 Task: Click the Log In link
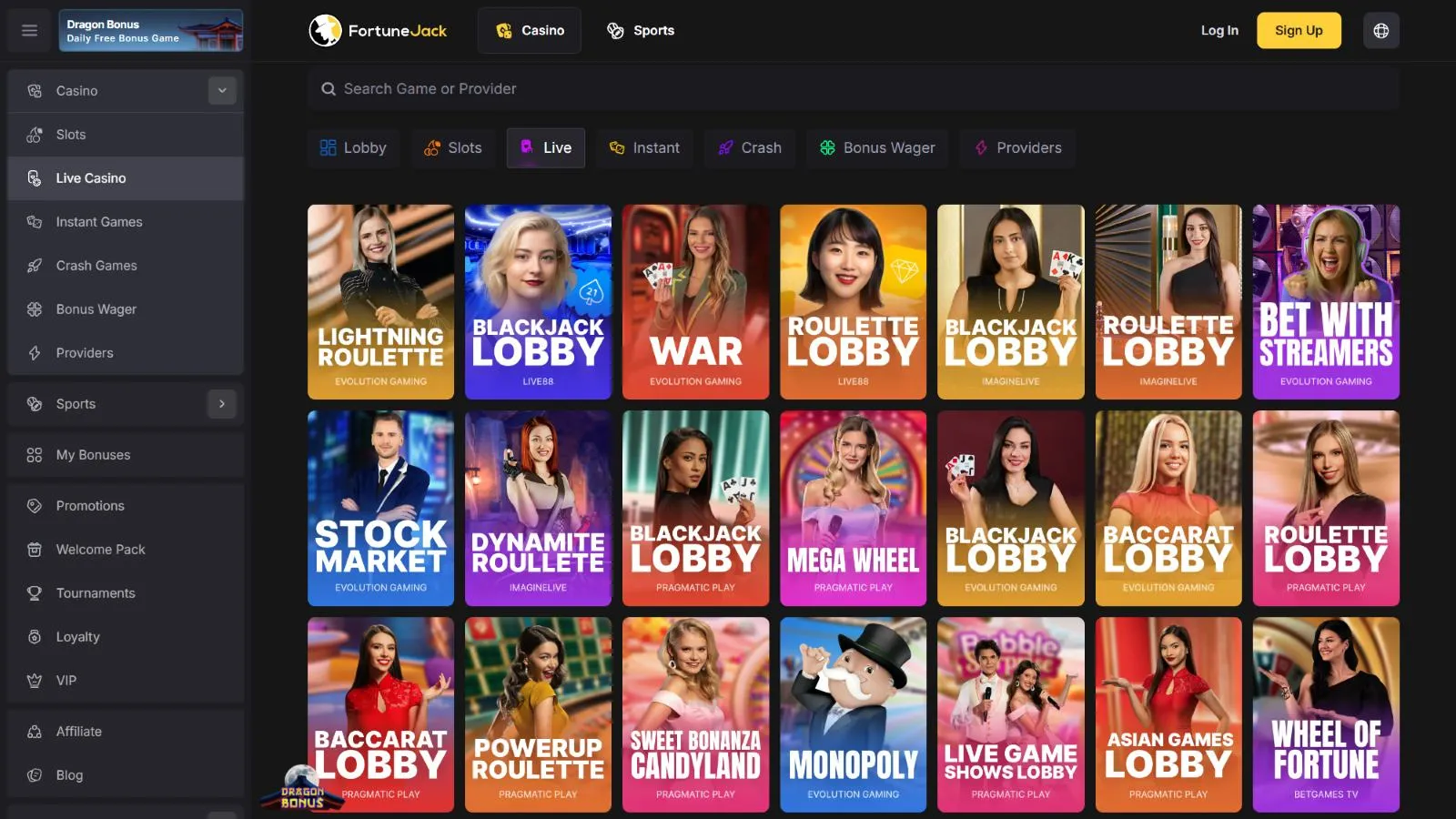1219,30
